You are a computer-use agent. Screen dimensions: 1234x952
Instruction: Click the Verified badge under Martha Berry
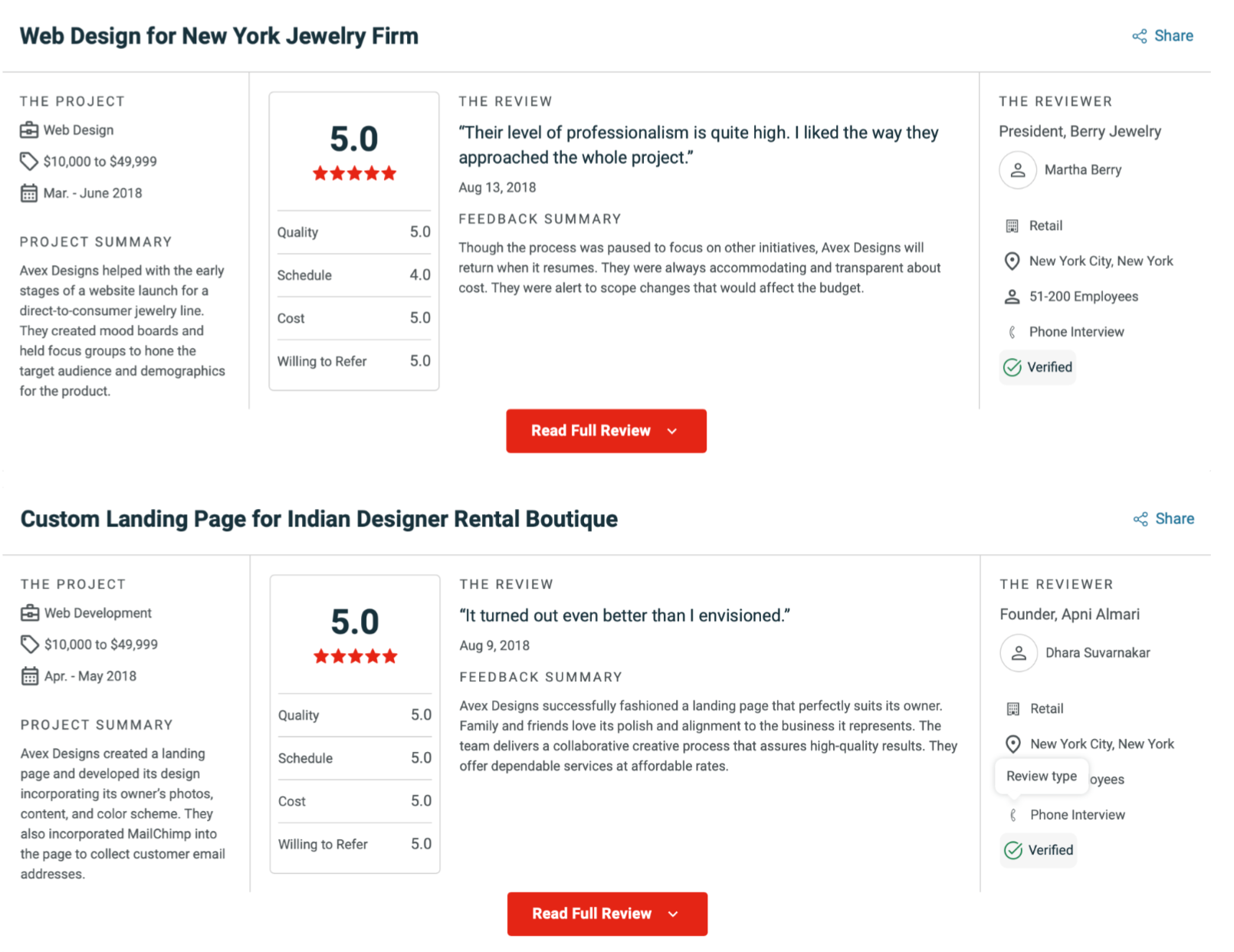click(1038, 367)
